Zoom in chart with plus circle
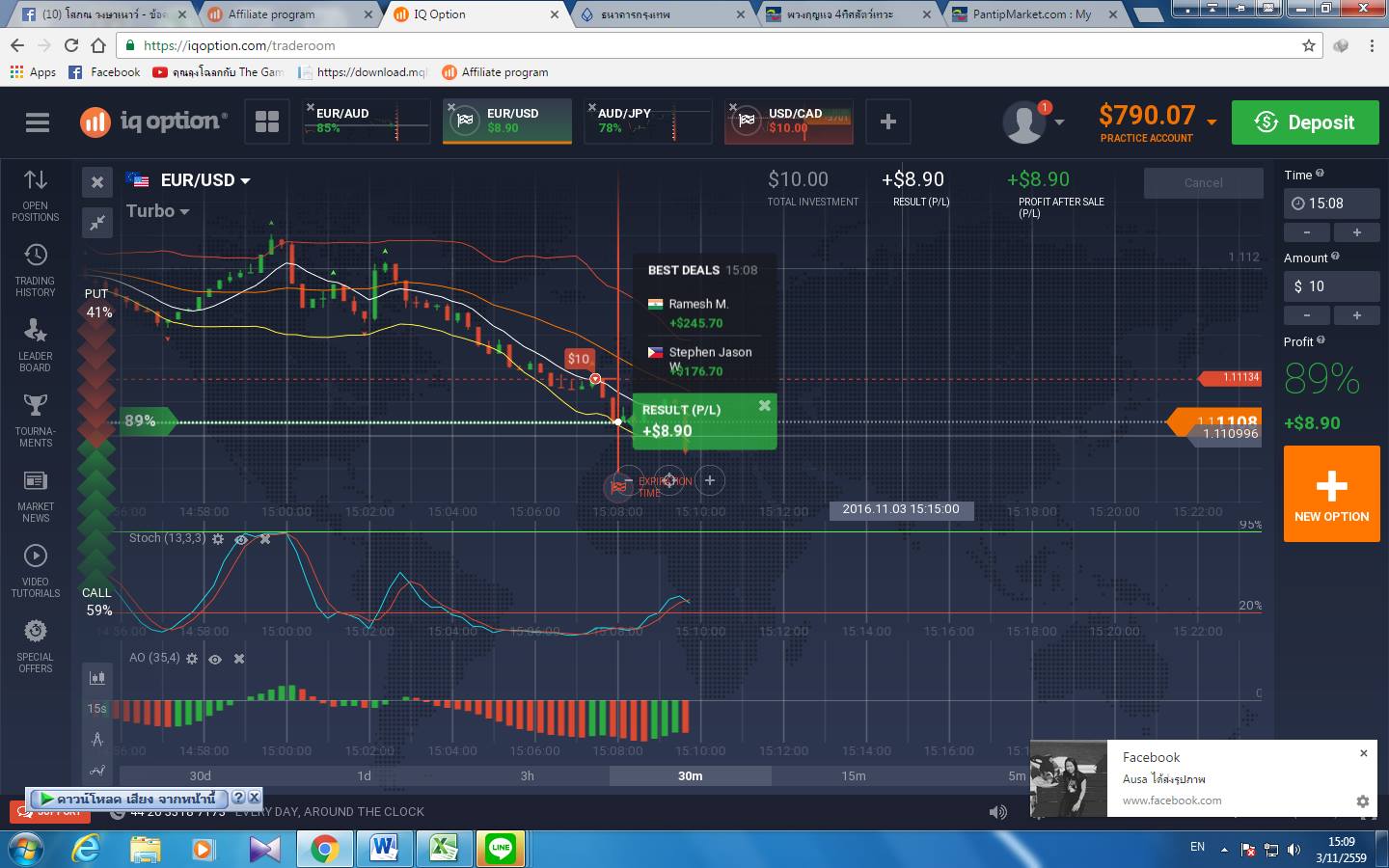 pos(710,480)
